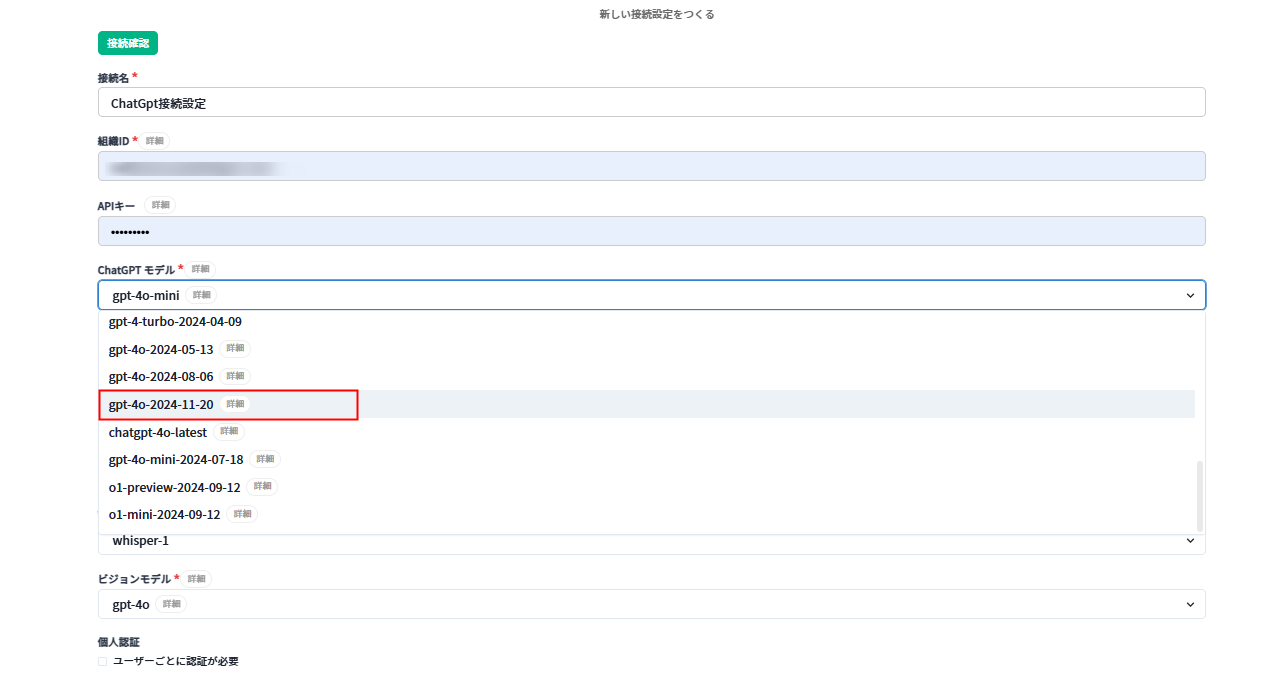Click 詳細 badge beside gpt-4o vision value
The width and height of the screenshot is (1266, 680).
(171, 605)
